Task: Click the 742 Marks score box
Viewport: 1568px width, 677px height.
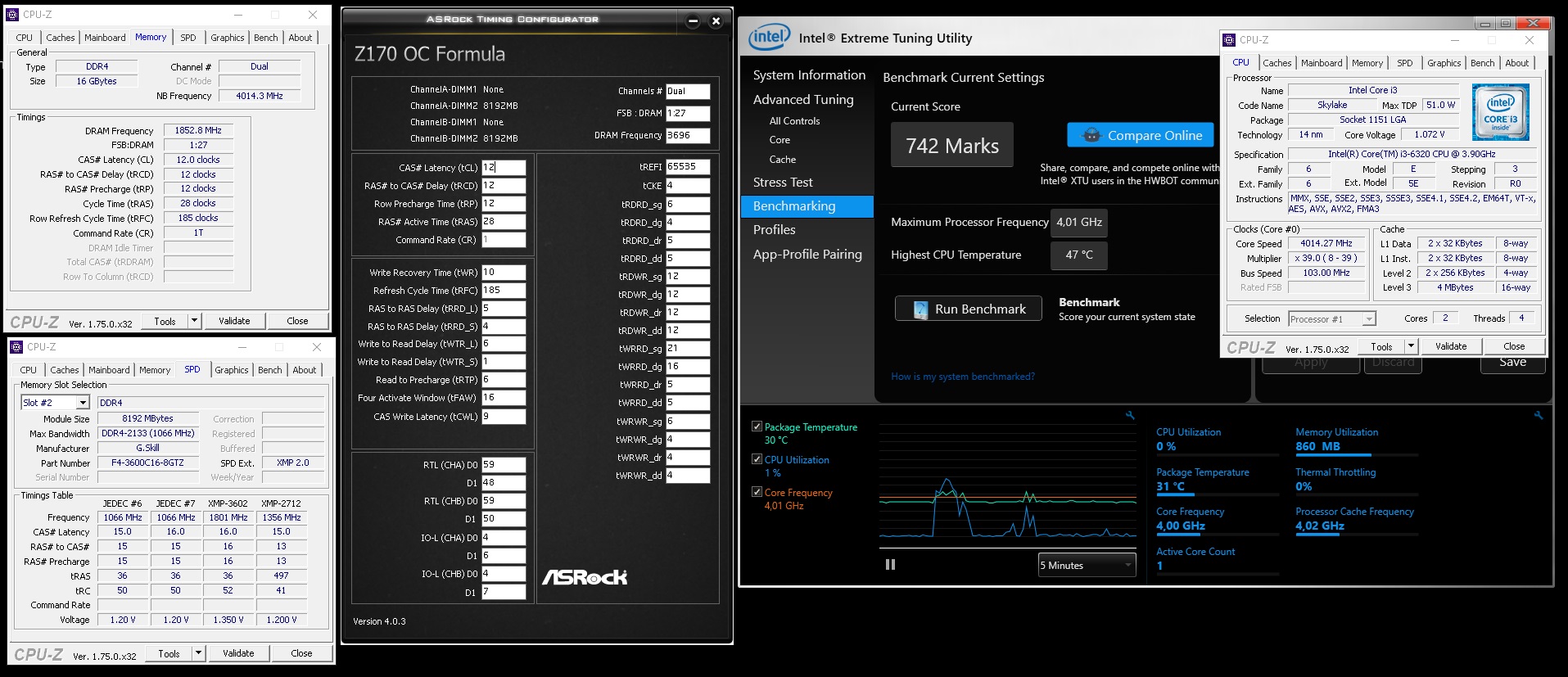Action: pyautogui.click(x=952, y=145)
